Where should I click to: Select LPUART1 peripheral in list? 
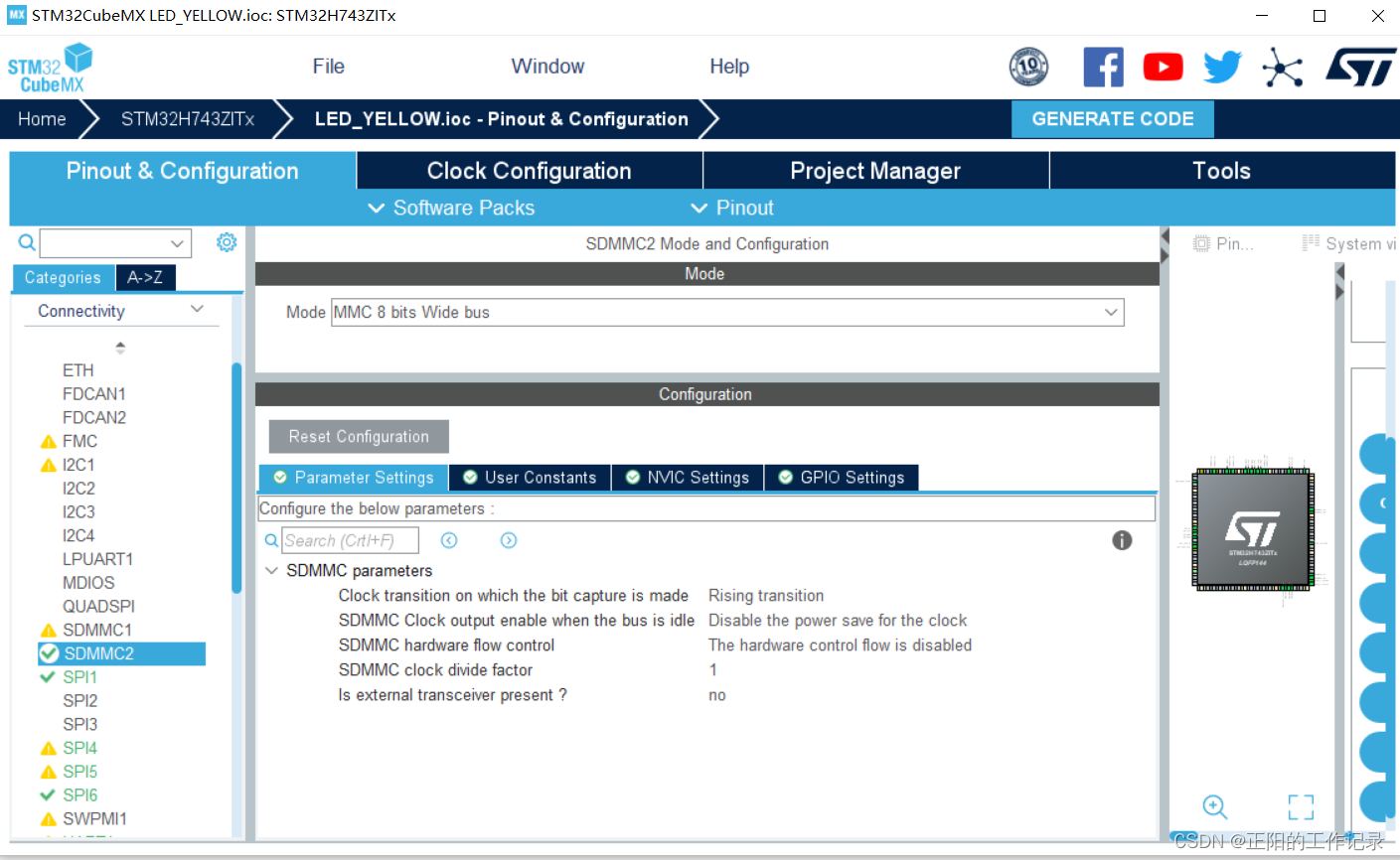click(97, 559)
